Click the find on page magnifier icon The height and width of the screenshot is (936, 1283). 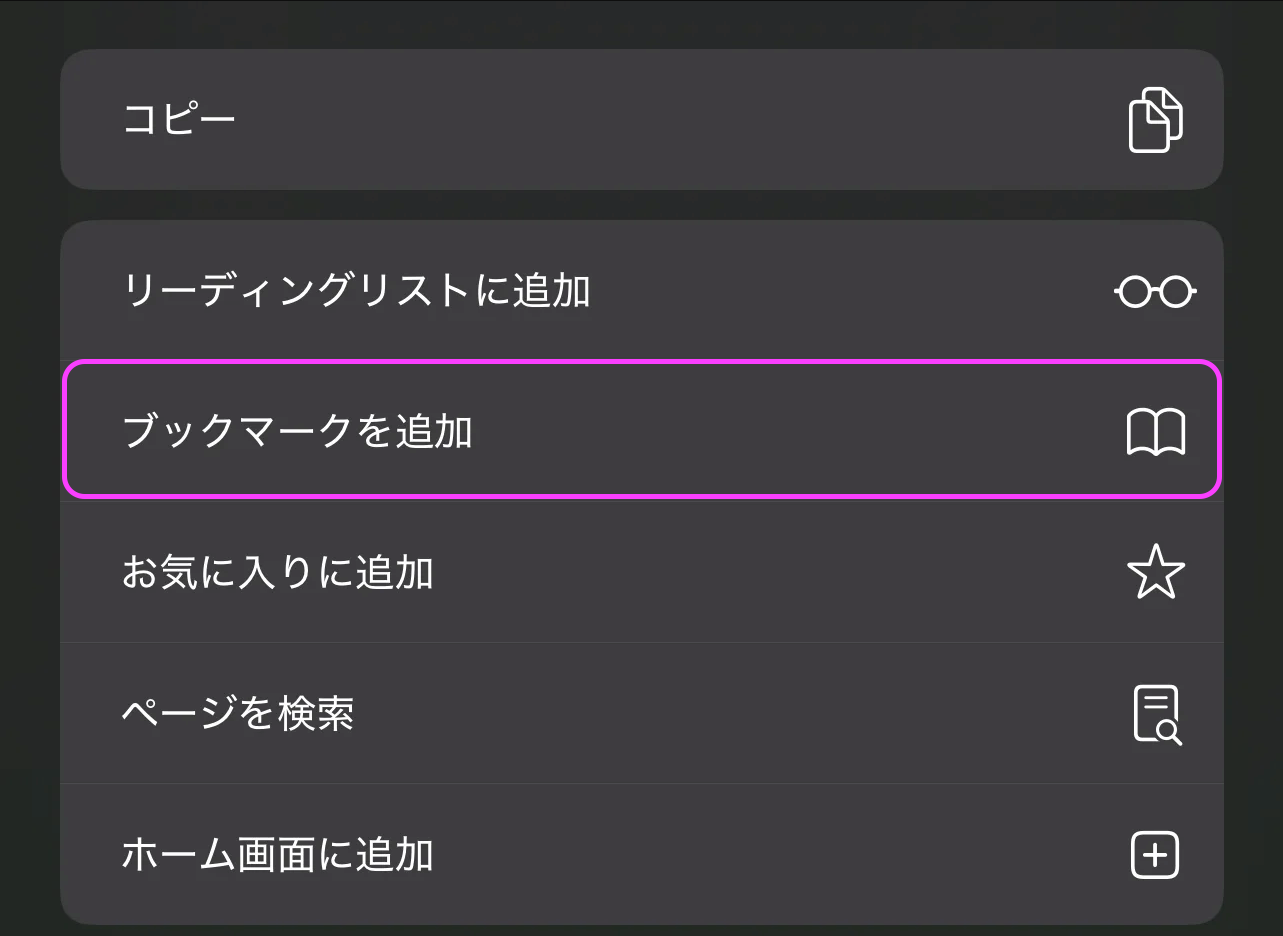tap(1156, 714)
